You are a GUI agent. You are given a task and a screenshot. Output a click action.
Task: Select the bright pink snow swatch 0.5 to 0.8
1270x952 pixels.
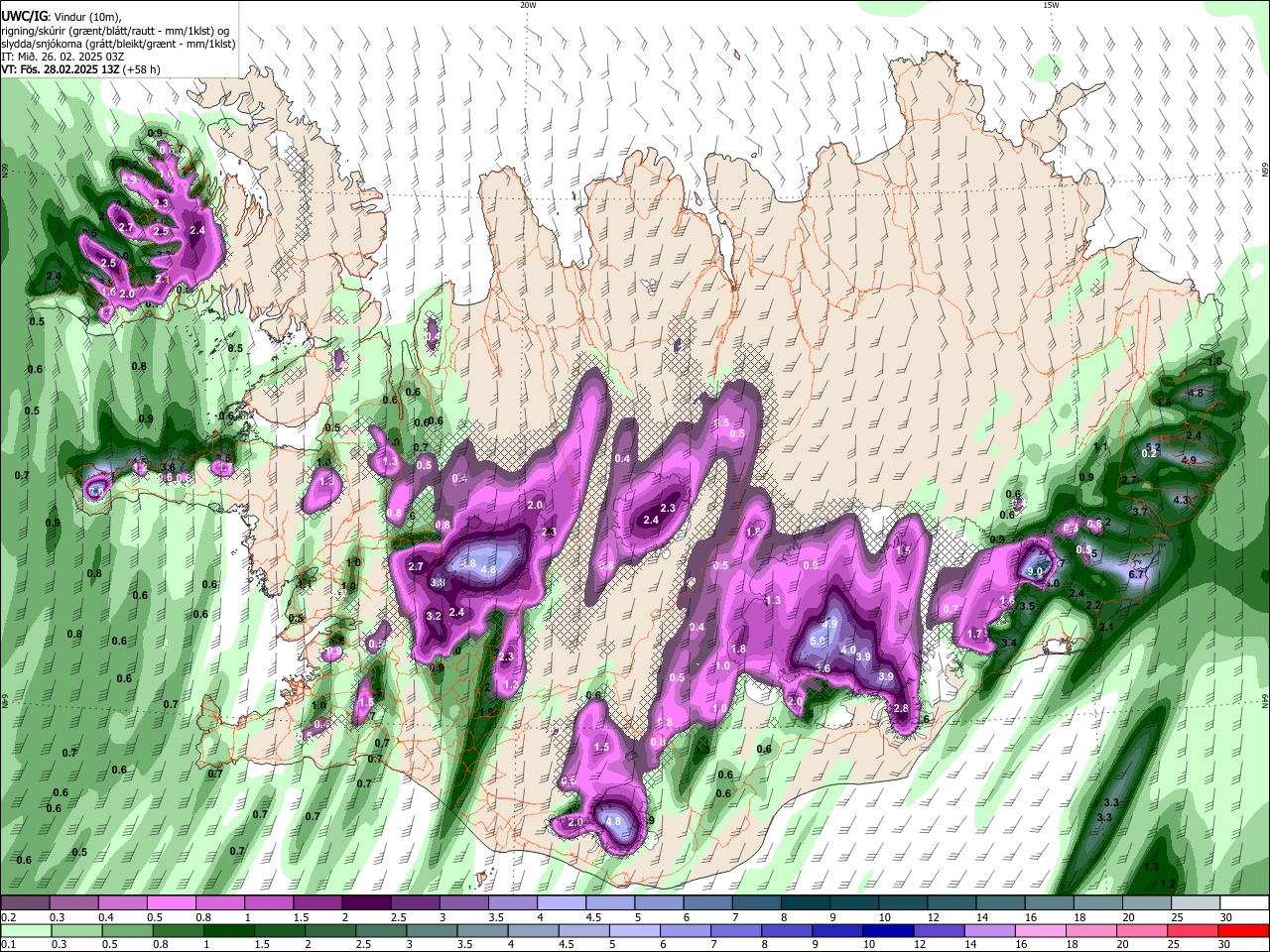[x=172, y=902]
